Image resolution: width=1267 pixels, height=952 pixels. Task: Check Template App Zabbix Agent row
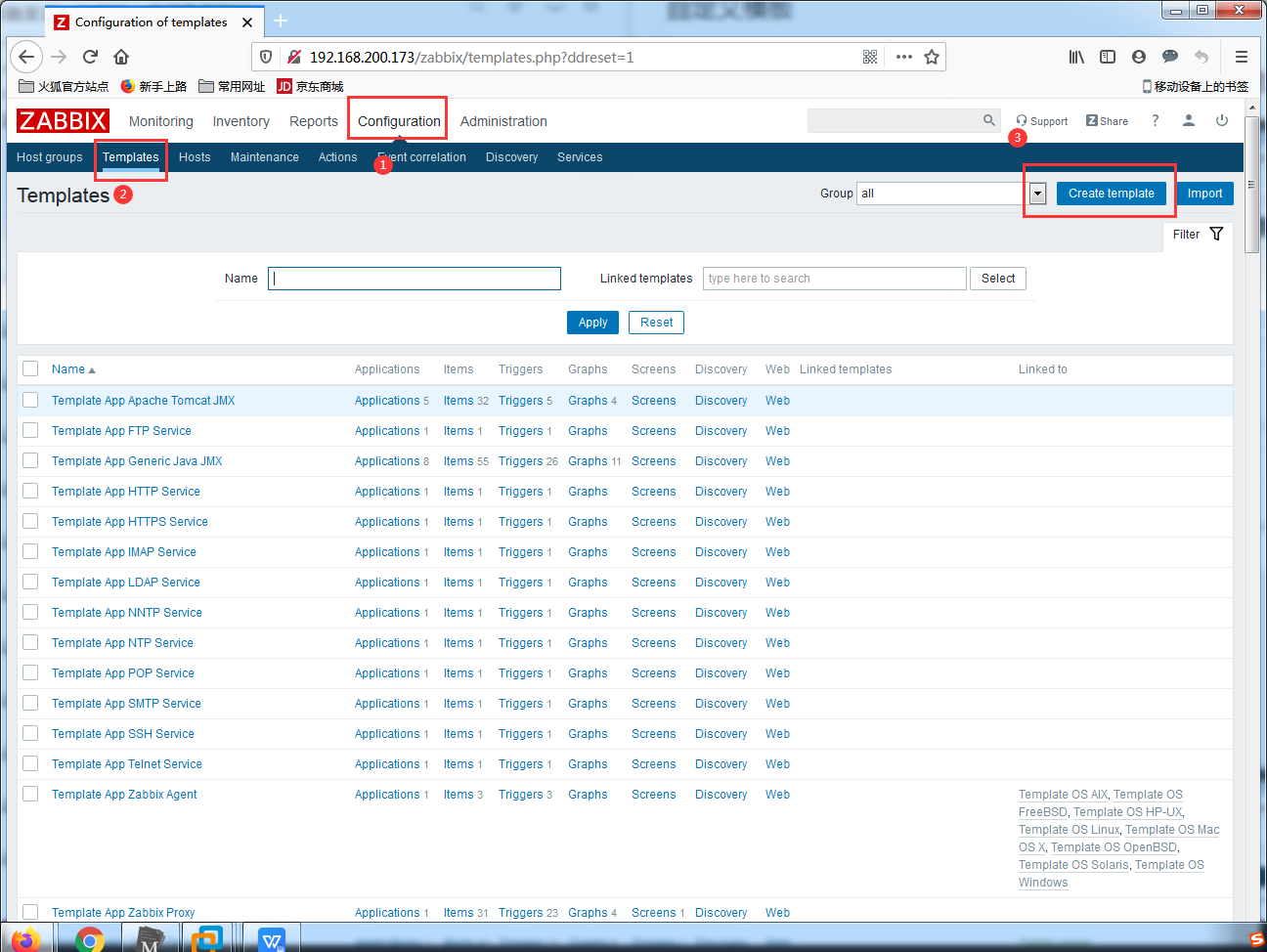coord(30,794)
